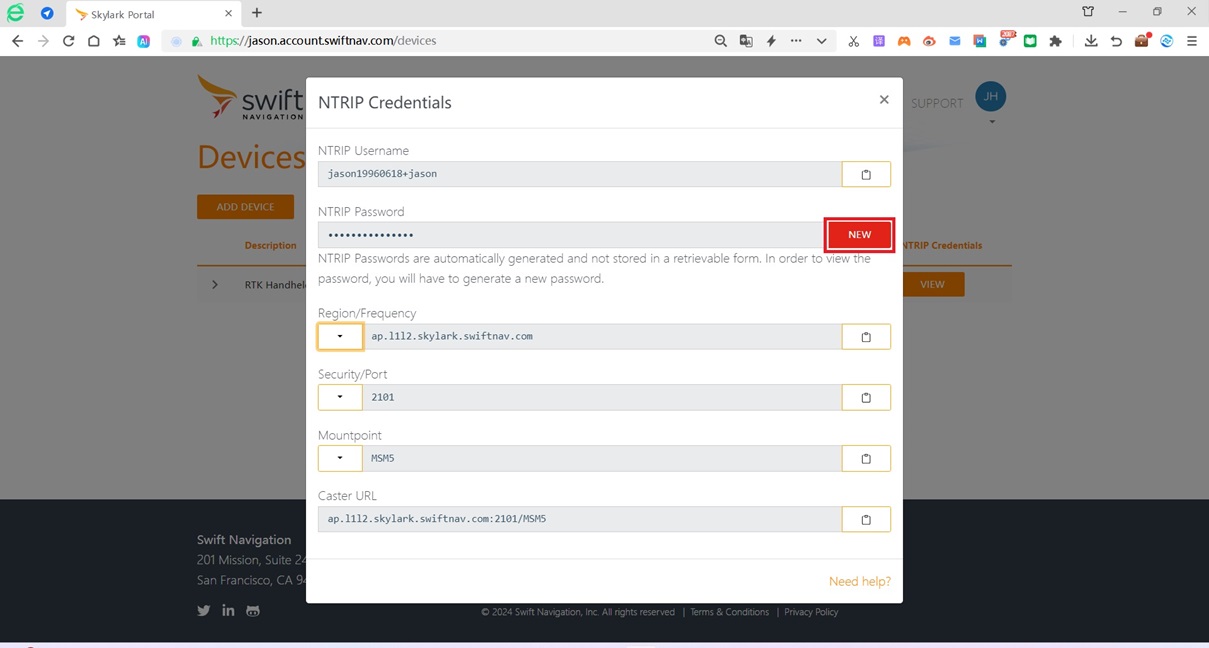Click the AI assistant toolbar icon
Viewport: 1209px width, 648px height.
(x=144, y=41)
